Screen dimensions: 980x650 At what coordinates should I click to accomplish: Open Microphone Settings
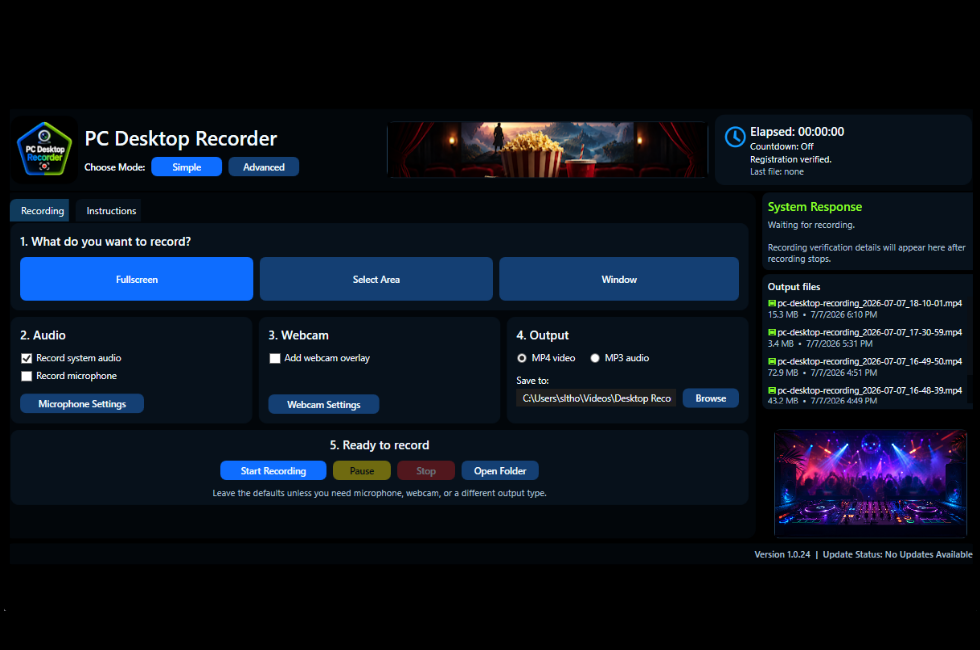[x=82, y=404]
